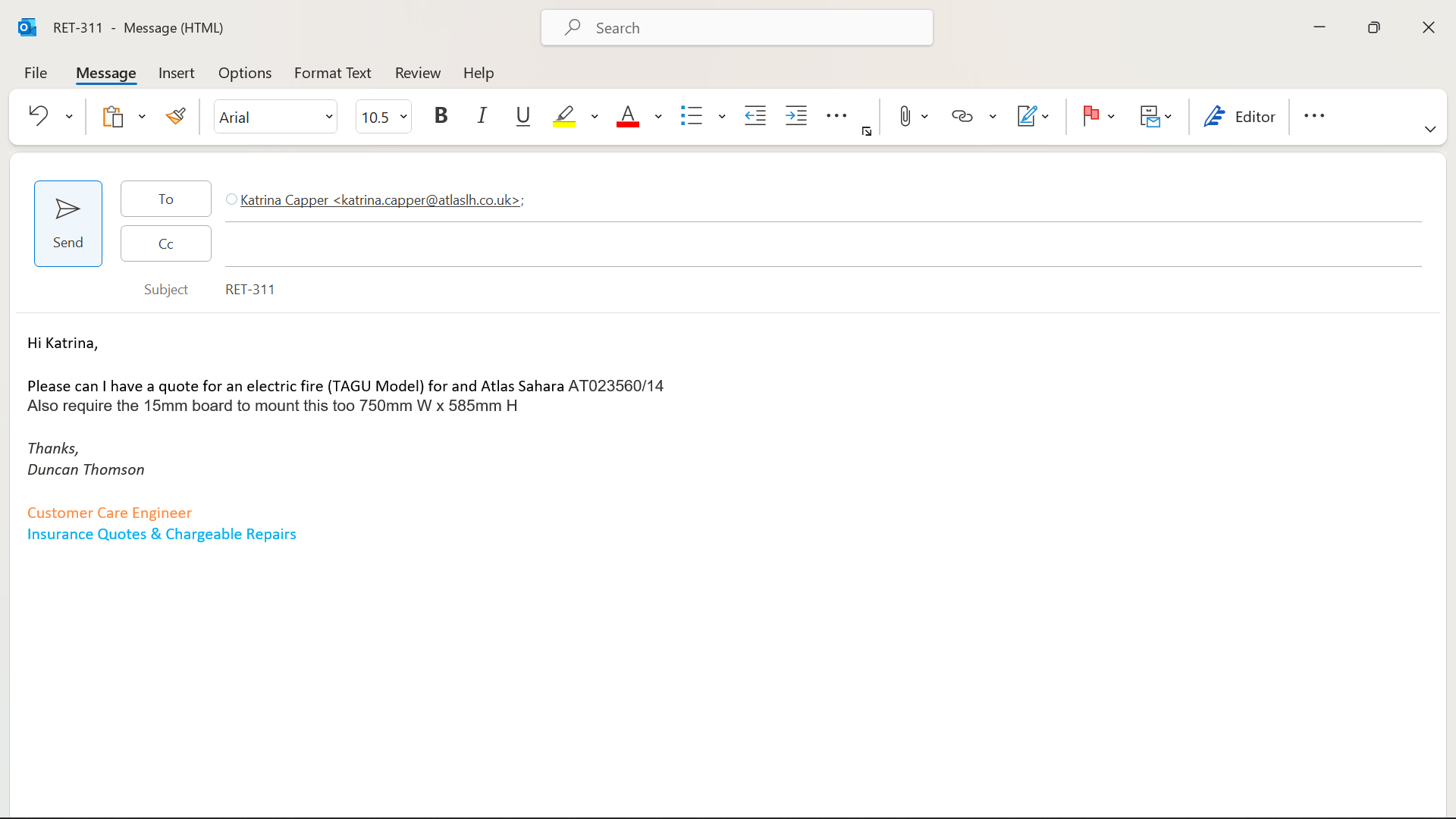The width and height of the screenshot is (1456, 819).
Task: Send the email message
Action: 68,223
